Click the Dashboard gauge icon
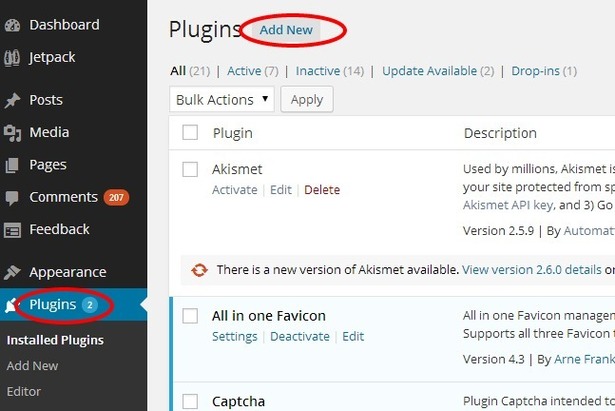615x411 pixels. pos(12,25)
